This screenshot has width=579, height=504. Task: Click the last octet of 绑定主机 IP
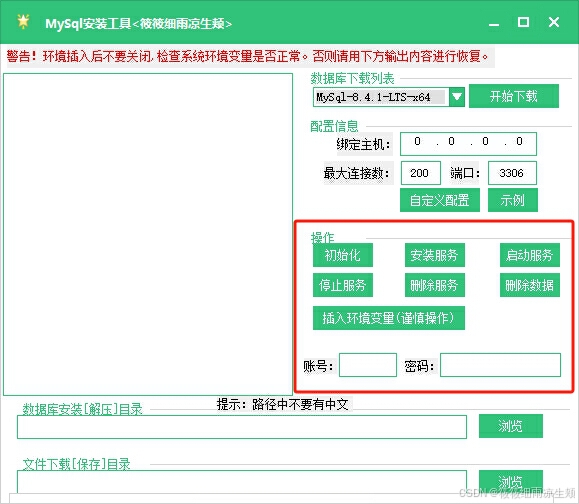coord(519,141)
